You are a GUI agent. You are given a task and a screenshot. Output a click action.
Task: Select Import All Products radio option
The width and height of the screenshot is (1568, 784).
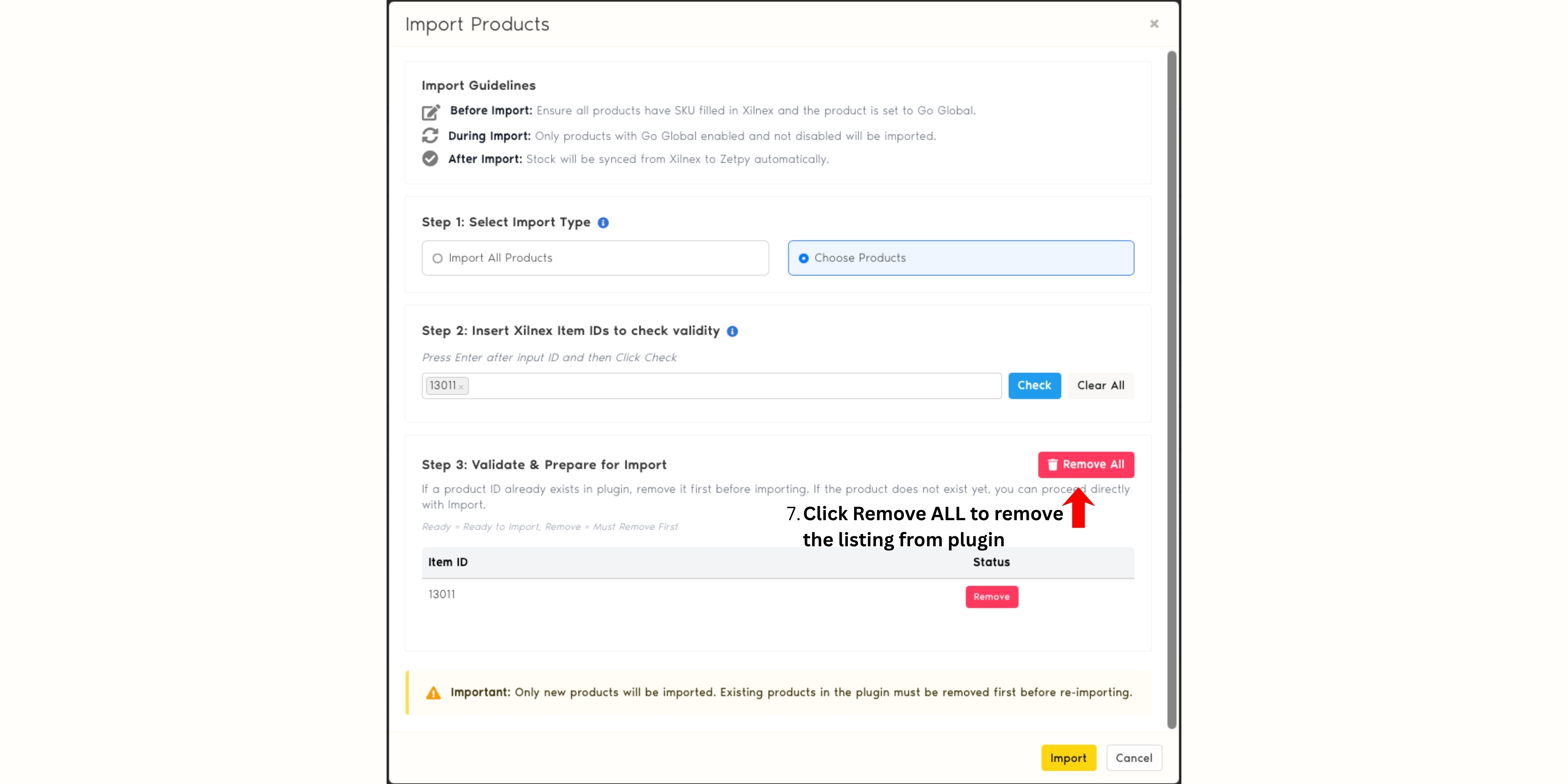coord(438,258)
